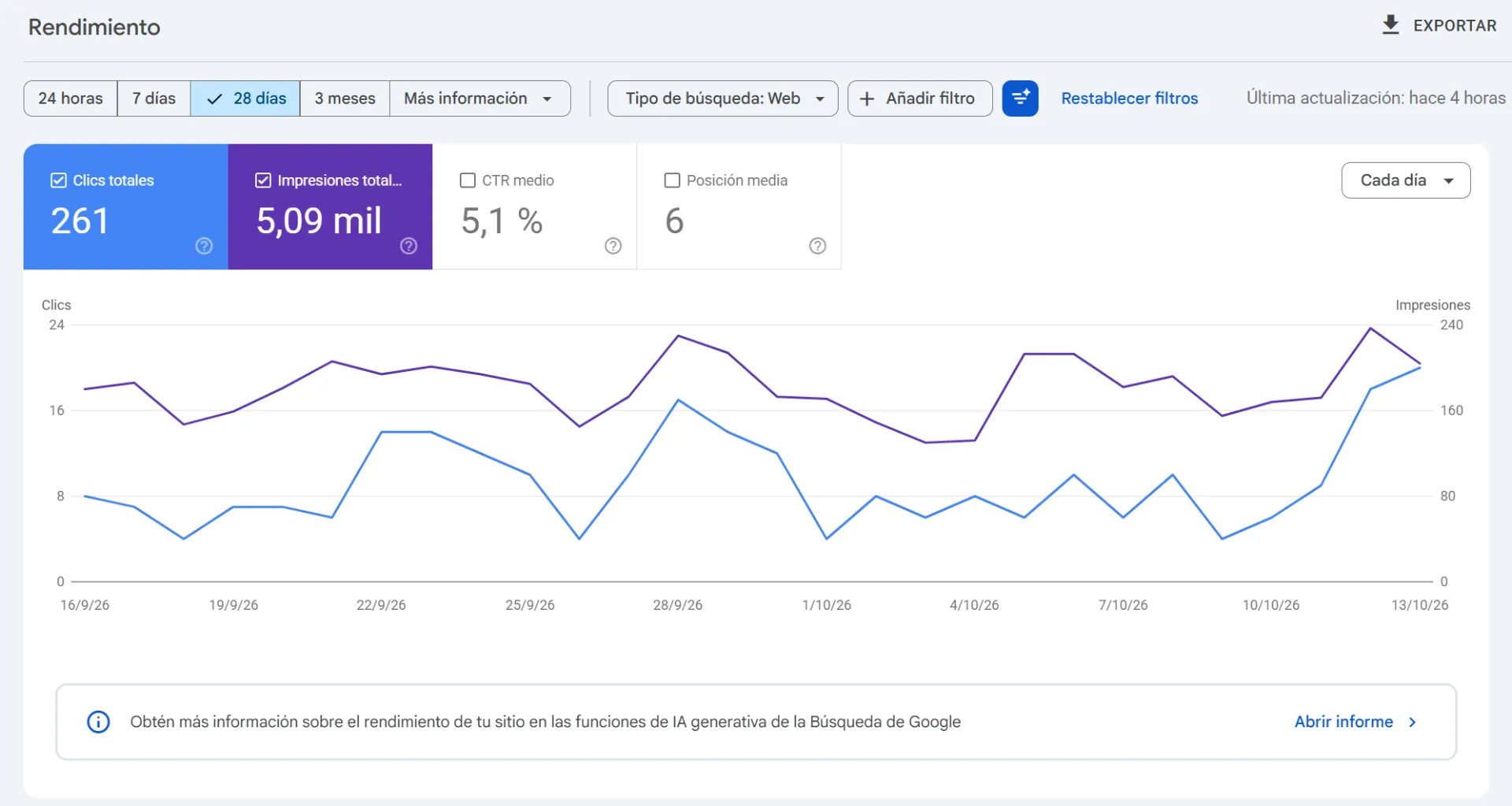Click the 261 total clicks value
The width and height of the screenshot is (1512, 806).
80,221
